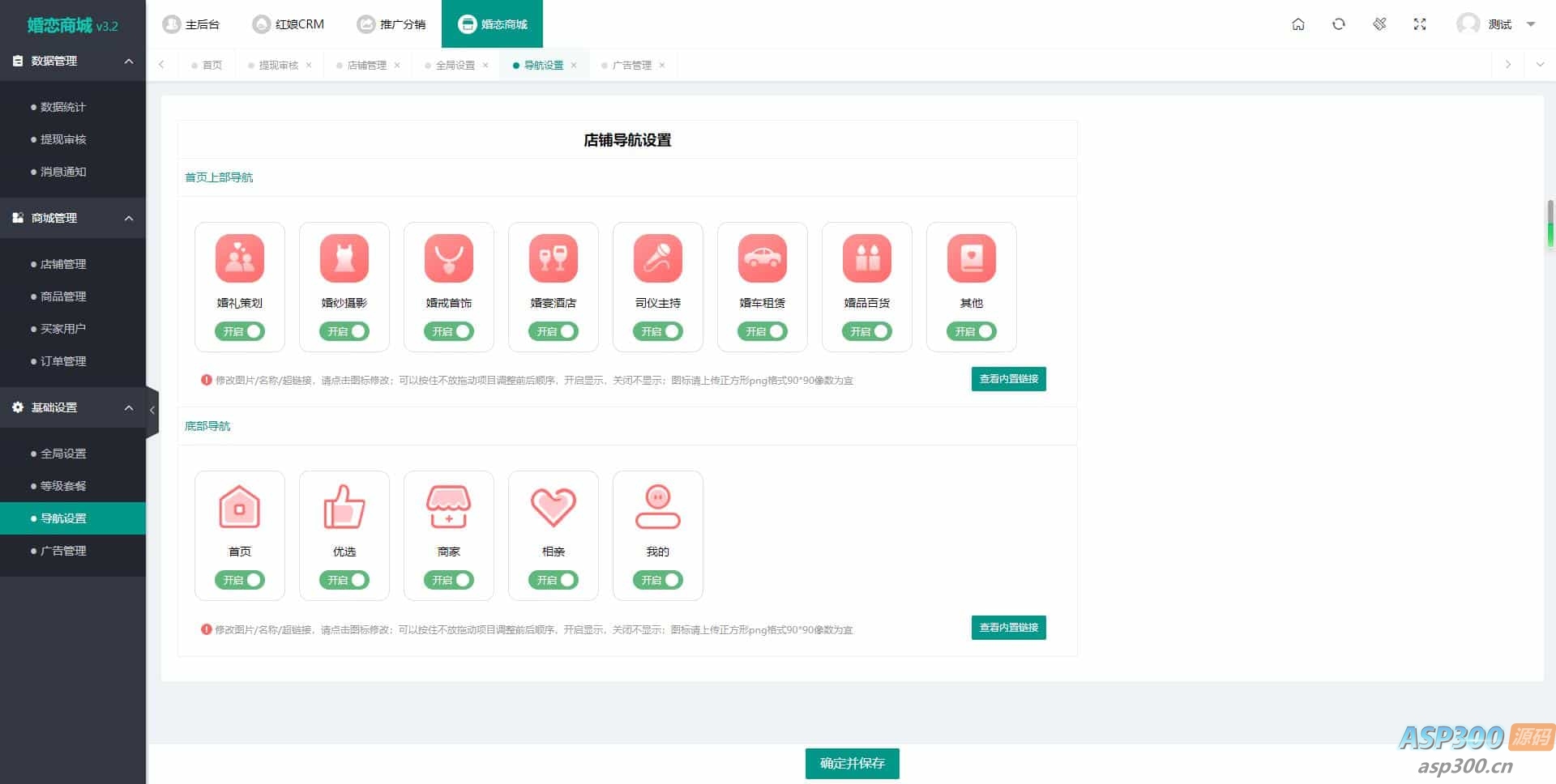The height and width of the screenshot is (784, 1556).
Task: Select the 婚戒首饰 jewelry icon
Action: [x=448, y=258]
